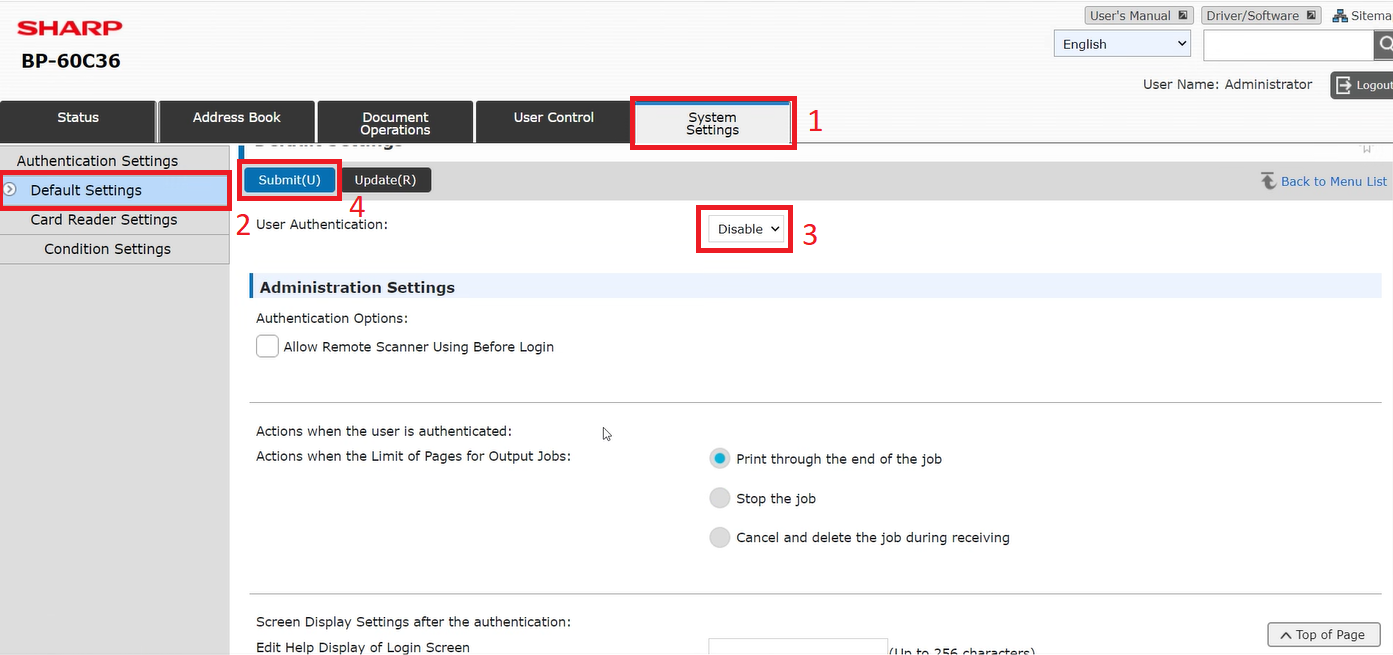The height and width of the screenshot is (655, 1393).
Task: Switch to the Address Book tab
Action: 236,116
